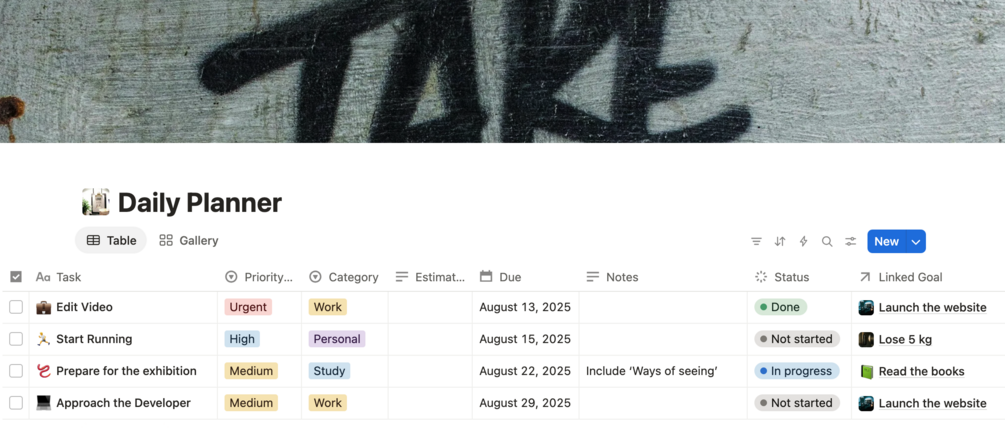Screen dimensions: 1005x428
Task: Click the search magnifier icon
Action: [827, 242]
